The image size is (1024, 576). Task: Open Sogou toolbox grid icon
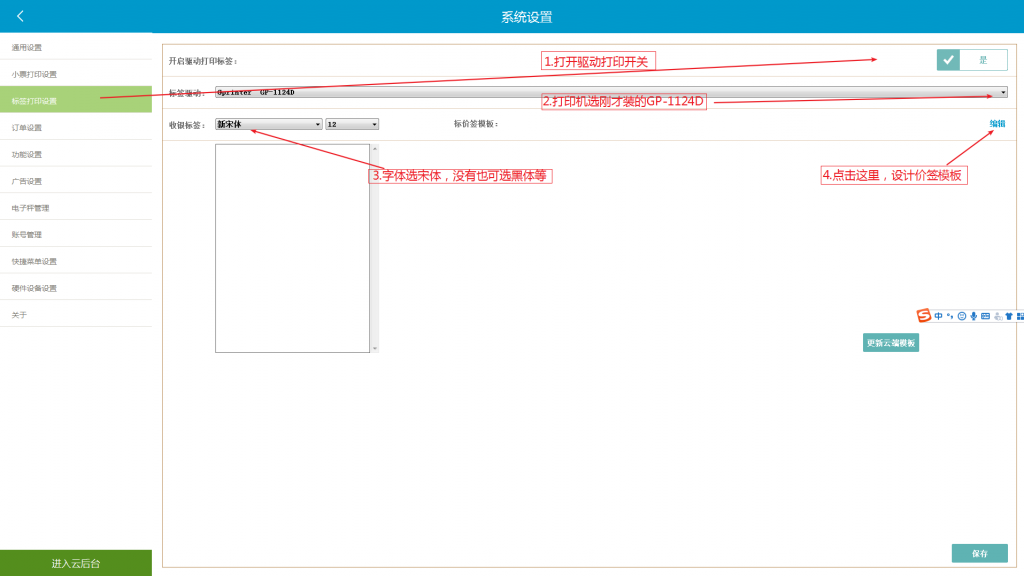(x=1020, y=316)
